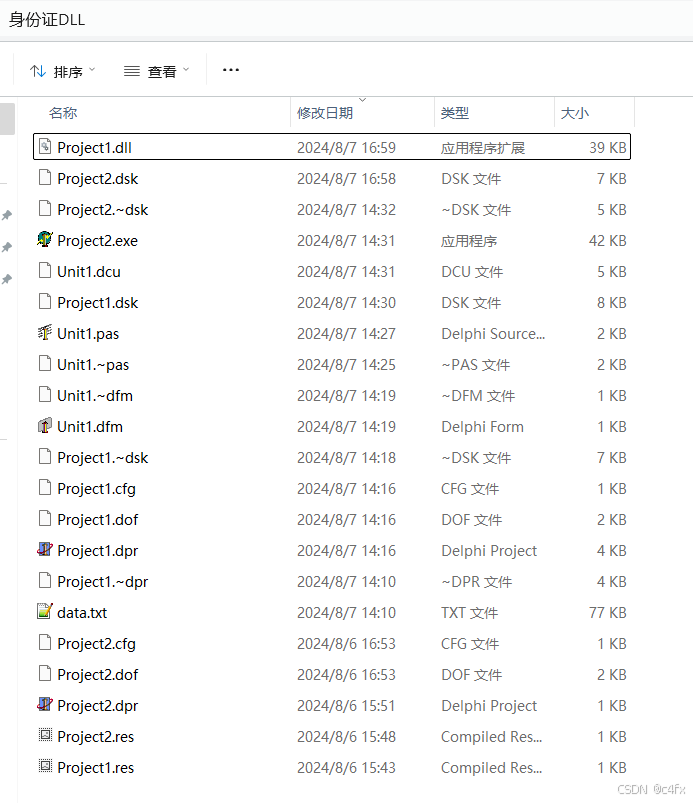Screen dimensions: 693x803
Task: Click the Unit1.dfm Delphi form icon
Action: coord(45,426)
